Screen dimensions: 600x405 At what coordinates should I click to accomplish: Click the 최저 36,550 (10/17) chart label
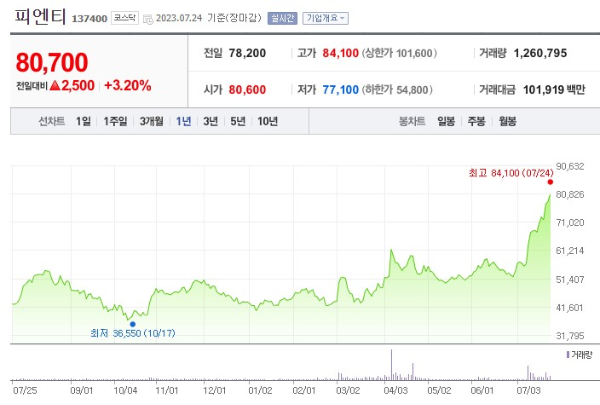point(133,333)
